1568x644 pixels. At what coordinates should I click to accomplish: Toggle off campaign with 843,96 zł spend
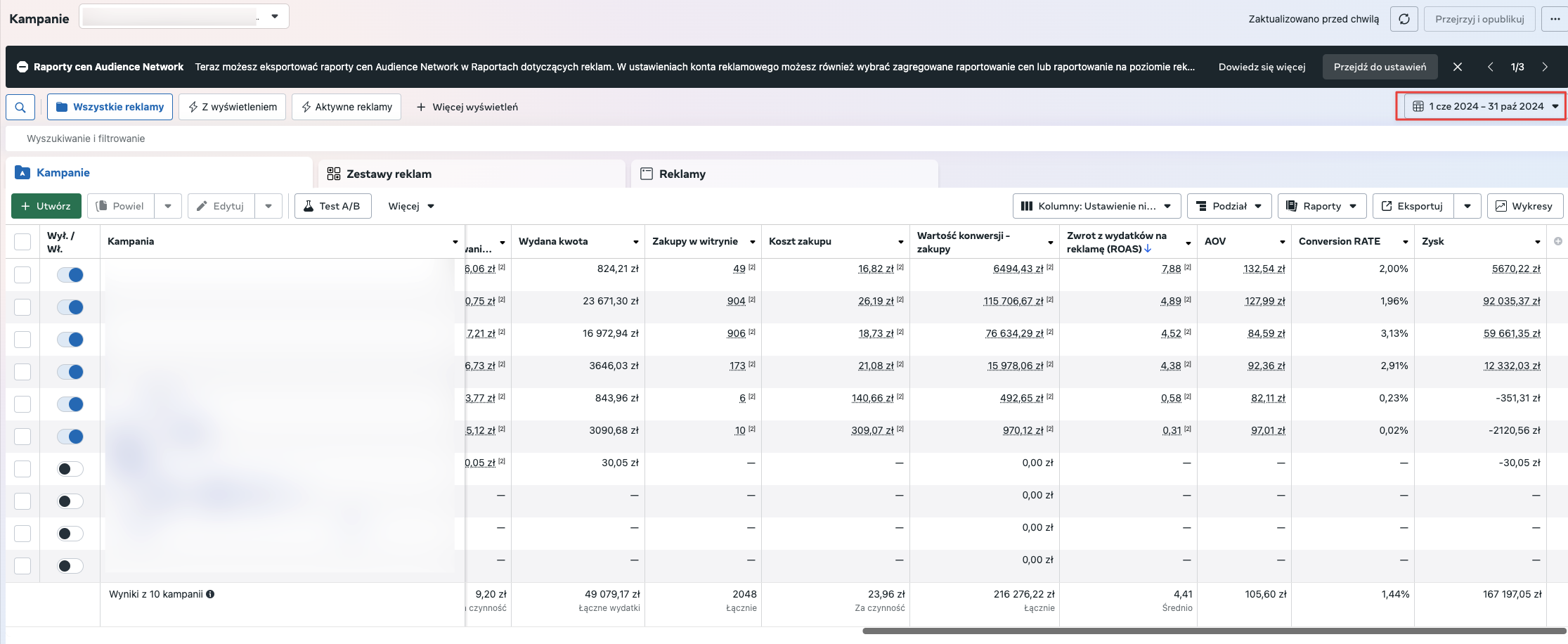tap(70, 404)
